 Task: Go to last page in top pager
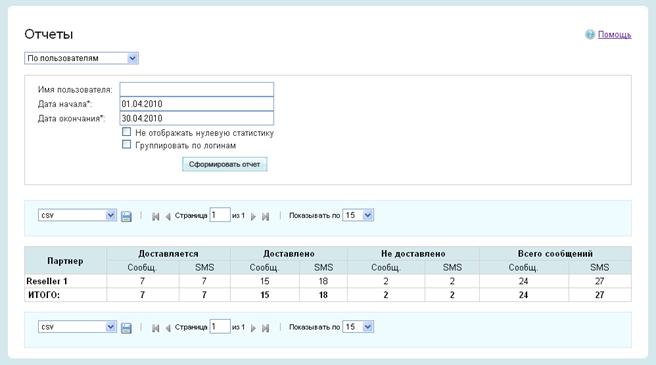tap(265, 216)
